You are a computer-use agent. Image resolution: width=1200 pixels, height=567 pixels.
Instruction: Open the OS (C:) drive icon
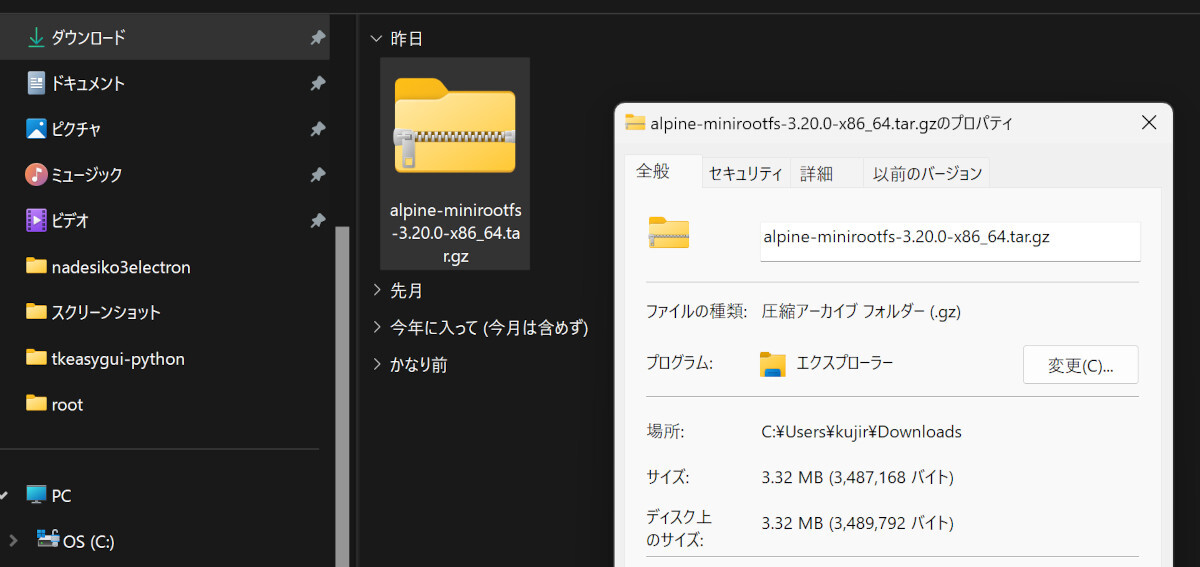(48, 540)
